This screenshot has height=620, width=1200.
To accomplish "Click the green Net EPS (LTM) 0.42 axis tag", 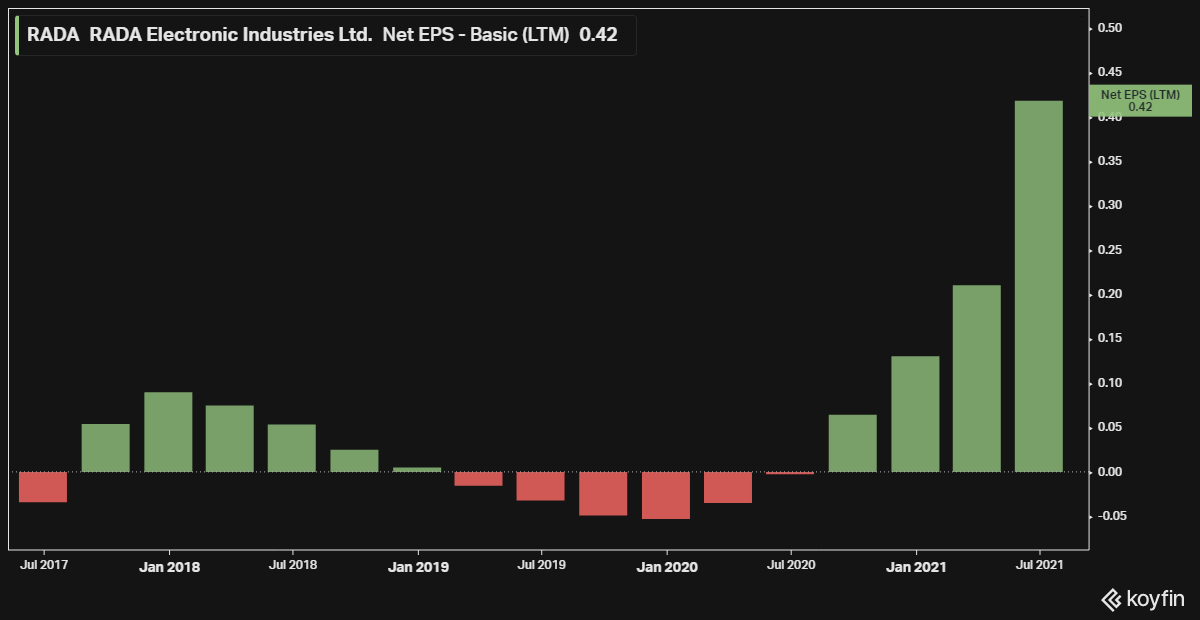I will click(1141, 100).
